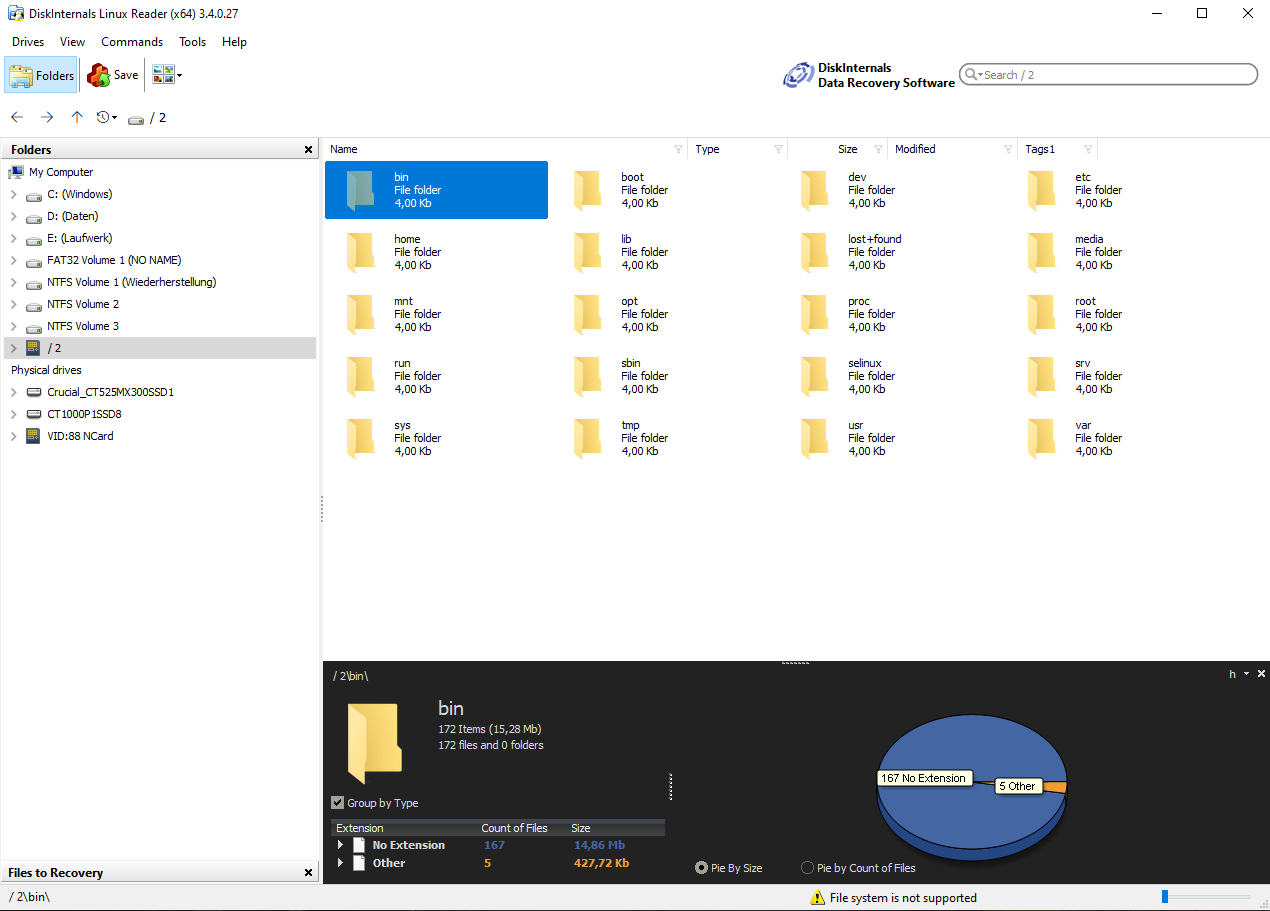Viewport: 1270px width, 911px height.
Task: Expand the Crucial_CT525MX300SSD1 drive node
Action: [x=13, y=392]
